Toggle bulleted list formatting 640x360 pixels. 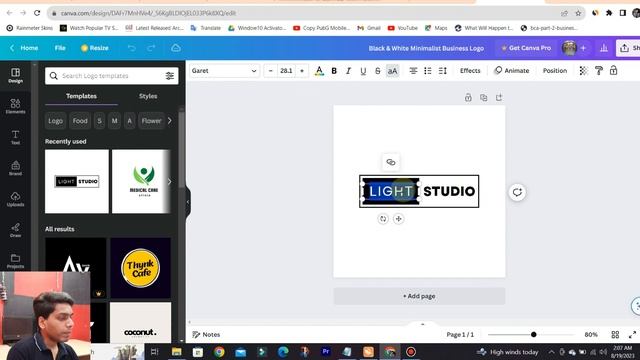click(x=428, y=71)
